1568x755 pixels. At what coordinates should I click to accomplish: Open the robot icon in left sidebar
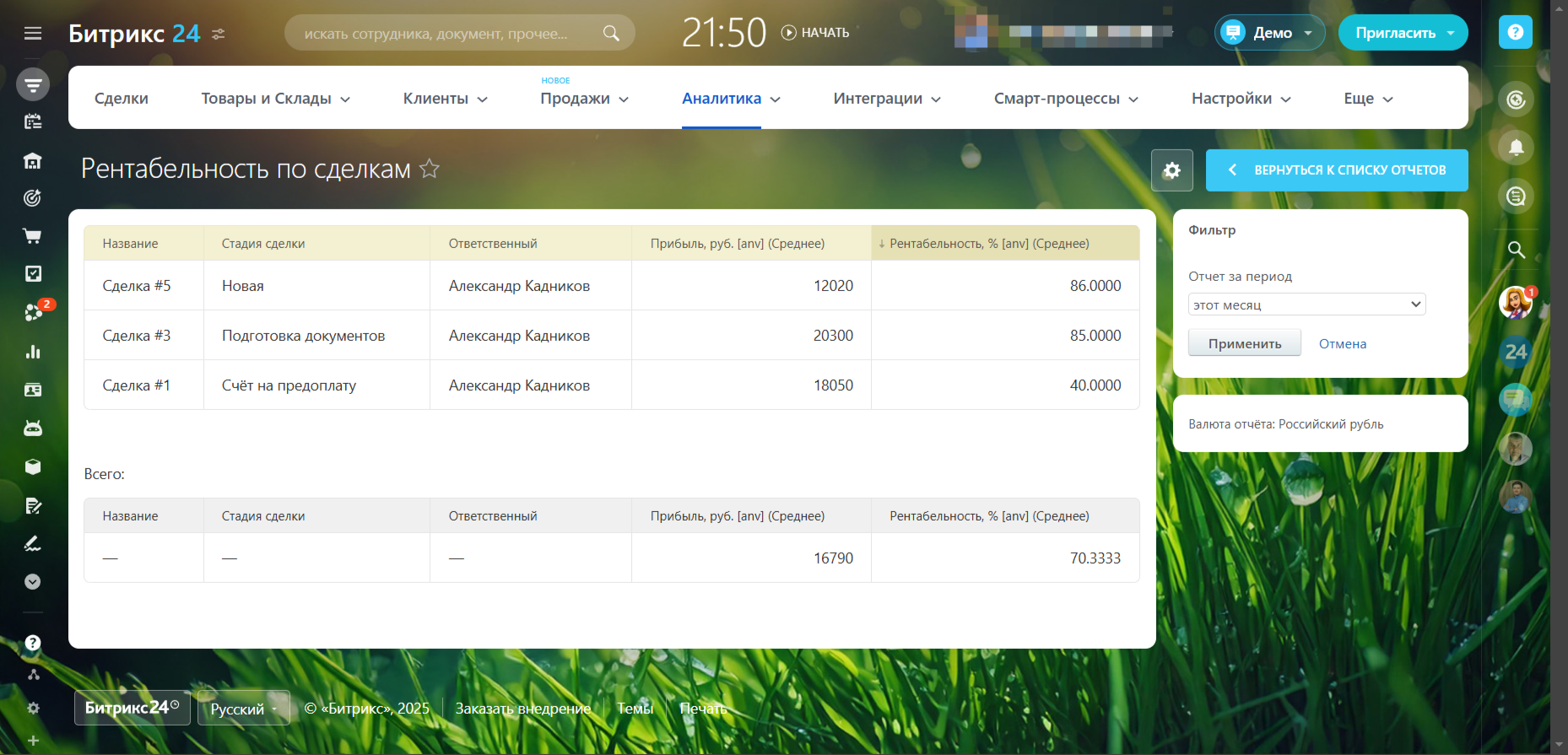[x=32, y=429]
